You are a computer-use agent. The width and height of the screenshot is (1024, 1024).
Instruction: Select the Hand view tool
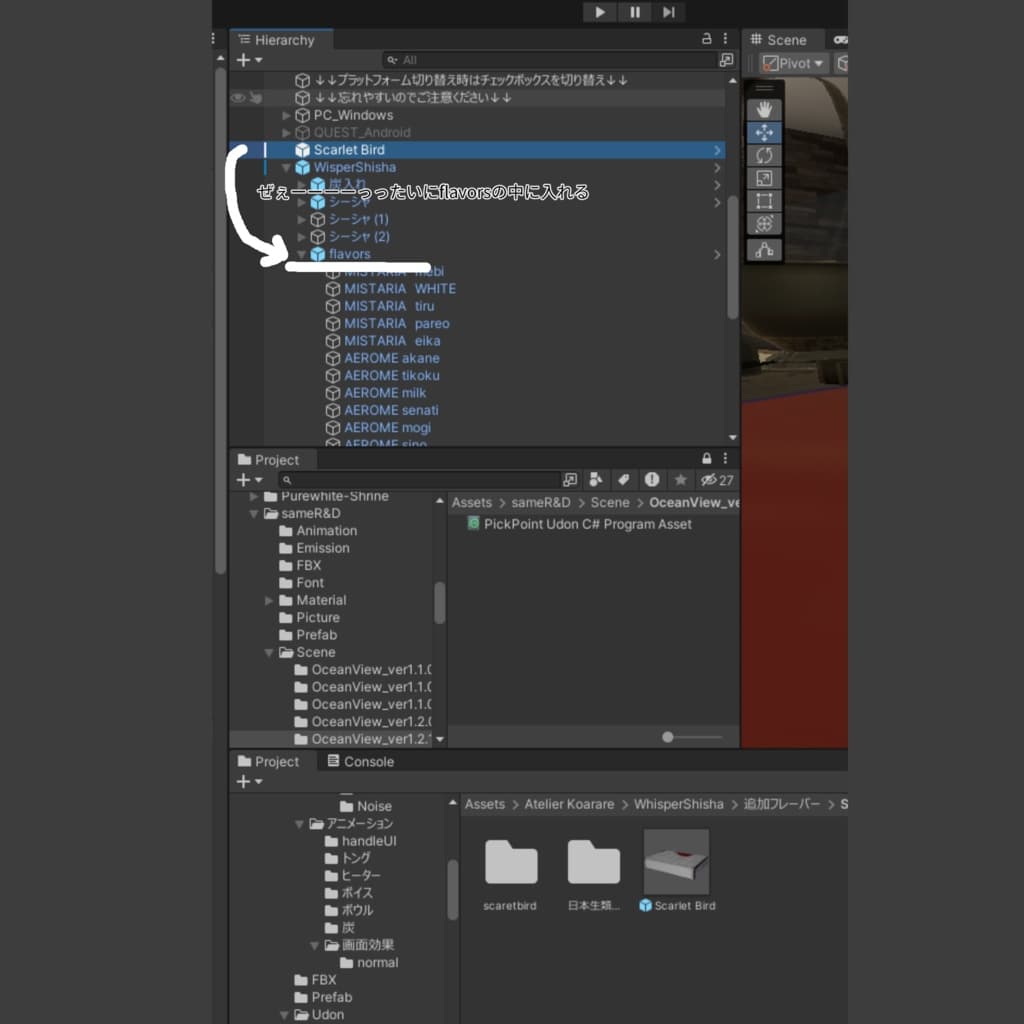(765, 109)
